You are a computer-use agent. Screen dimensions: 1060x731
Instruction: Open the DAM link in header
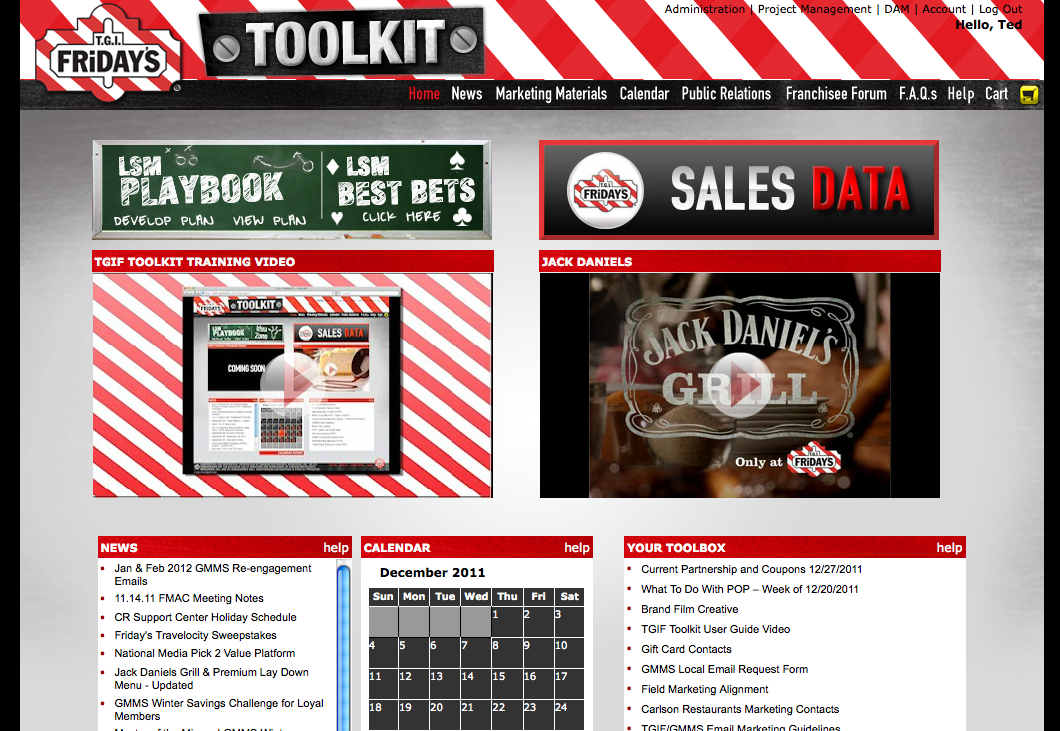(896, 9)
